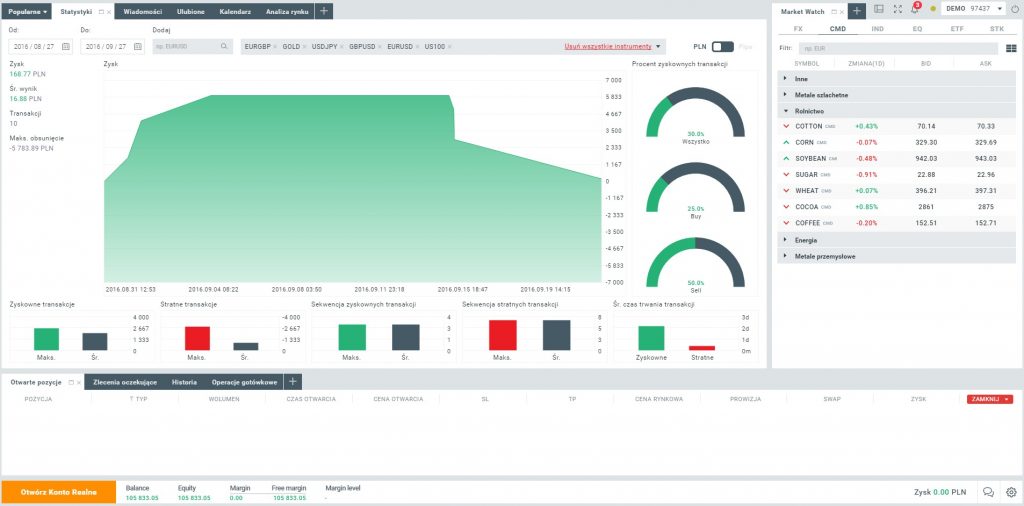The image size is (1024, 506).
Task: Add a new tab next to Operacje gotówkowe
Action: point(293,382)
